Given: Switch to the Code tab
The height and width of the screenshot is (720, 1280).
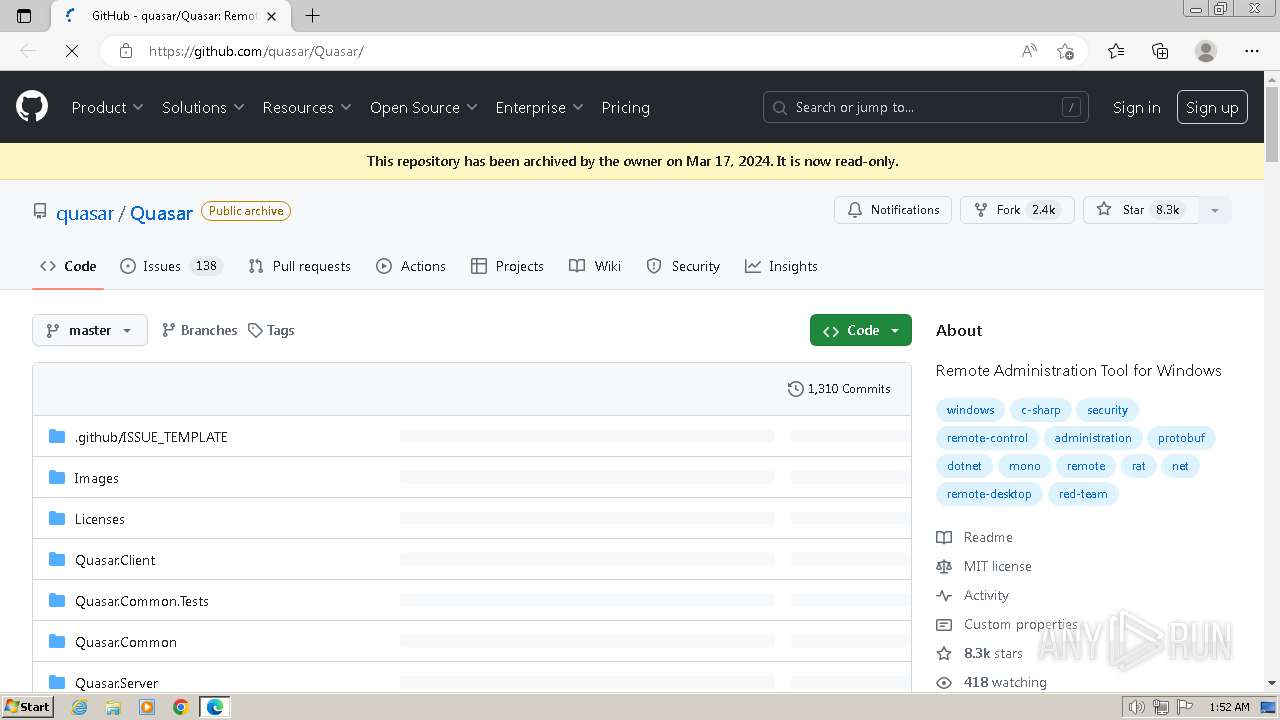Looking at the screenshot, I should (x=68, y=266).
